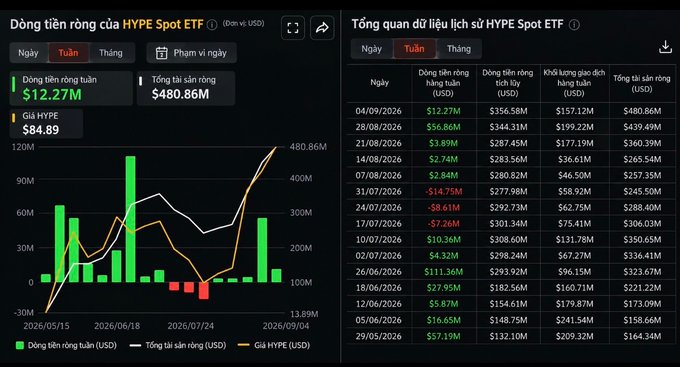The height and width of the screenshot is (367, 680).
Task: Click negative flow value -$8.61M
Action: [x=443, y=207]
